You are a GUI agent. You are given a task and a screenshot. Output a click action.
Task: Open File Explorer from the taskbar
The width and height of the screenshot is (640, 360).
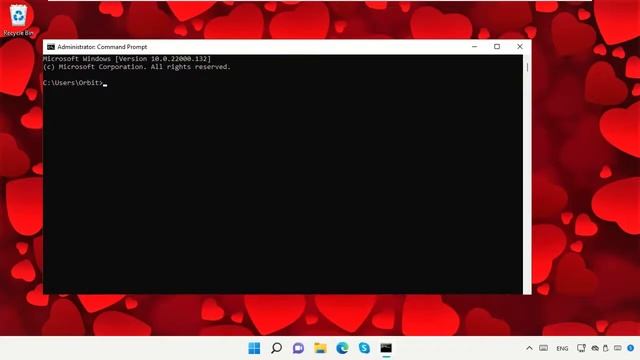[x=320, y=348]
